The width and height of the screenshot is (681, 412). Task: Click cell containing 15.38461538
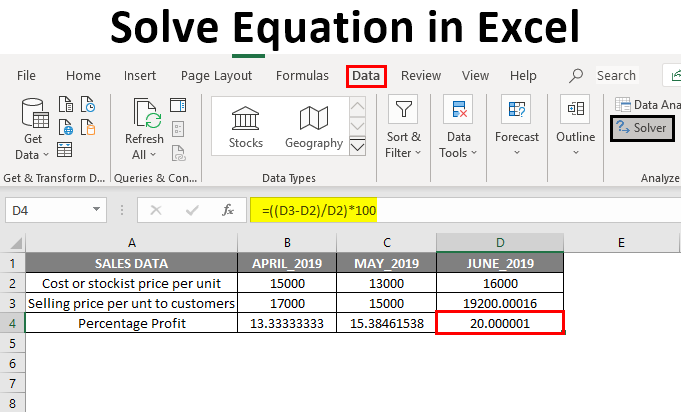pos(387,323)
